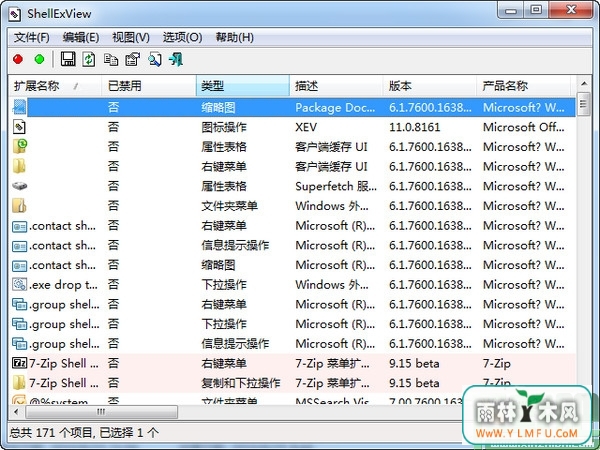Click the 复制和下拉操作 type cell
Screen dimensions: 600x450
click(x=241, y=383)
